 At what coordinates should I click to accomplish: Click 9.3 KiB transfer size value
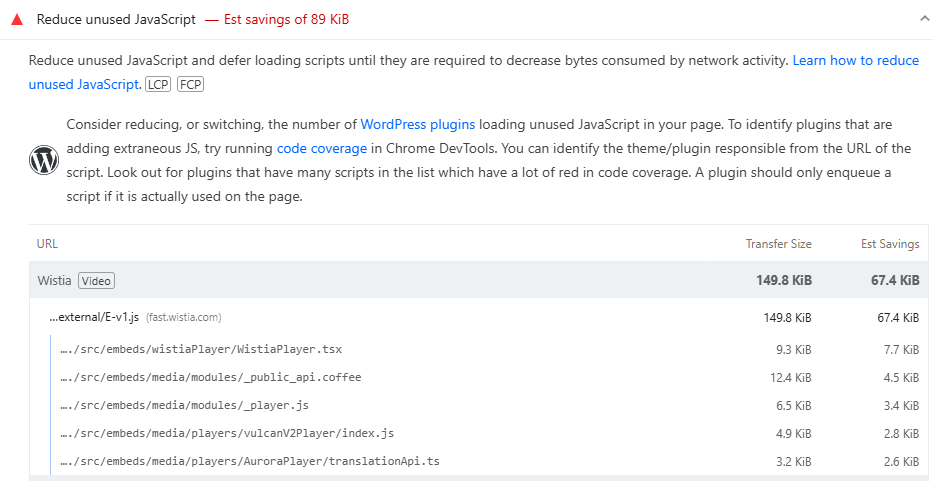(794, 349)
